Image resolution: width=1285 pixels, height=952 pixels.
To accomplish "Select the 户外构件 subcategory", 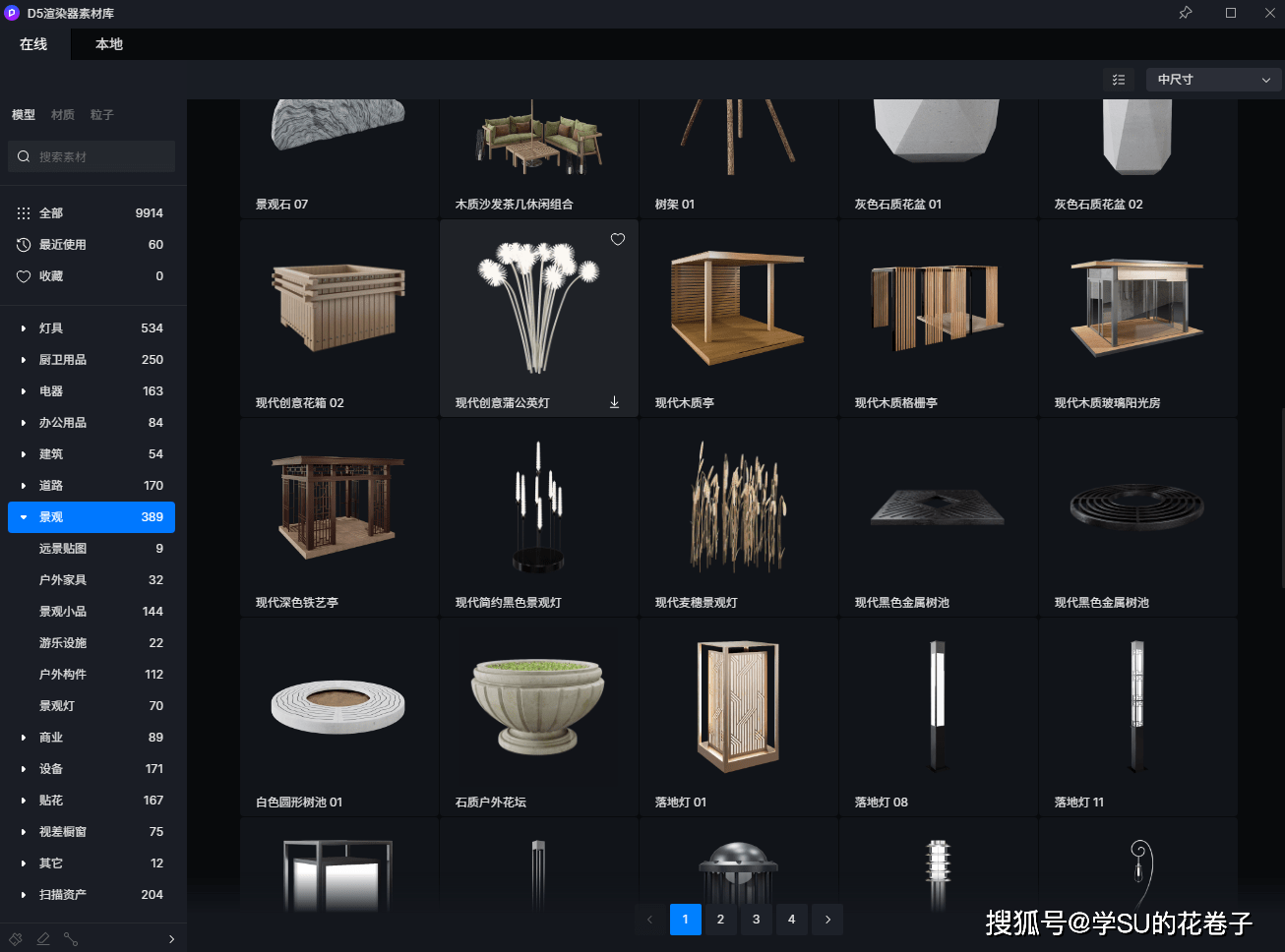I will [92, 675].
